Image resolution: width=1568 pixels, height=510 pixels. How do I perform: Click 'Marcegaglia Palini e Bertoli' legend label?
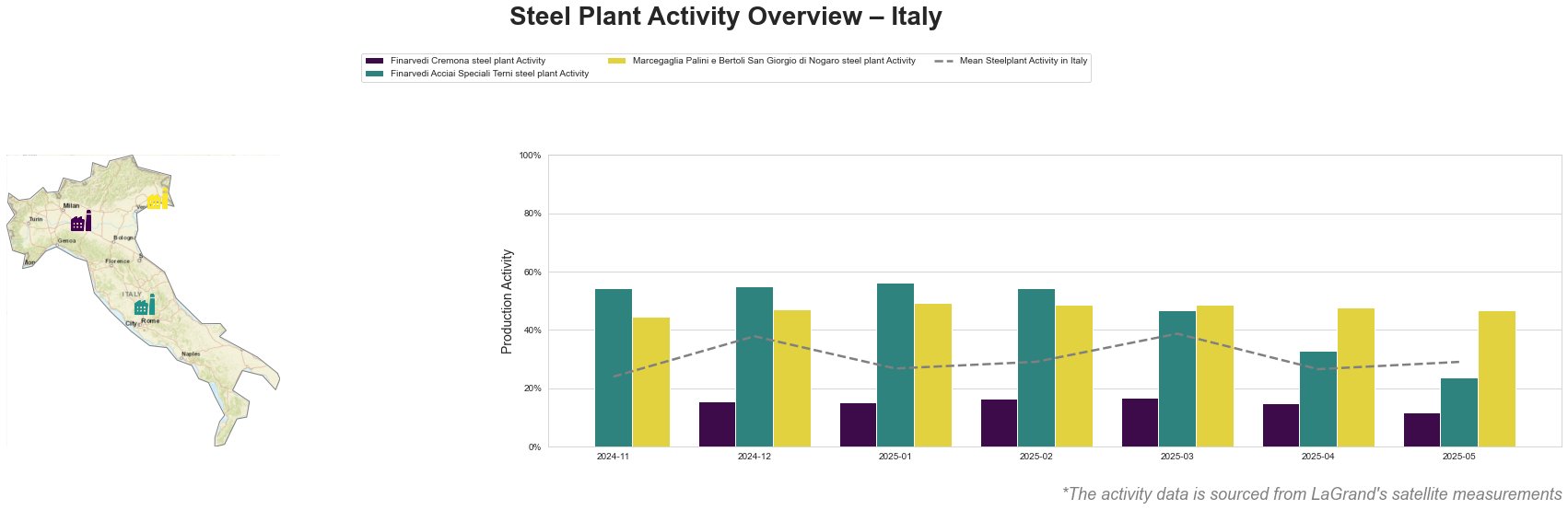pos(774,60)
